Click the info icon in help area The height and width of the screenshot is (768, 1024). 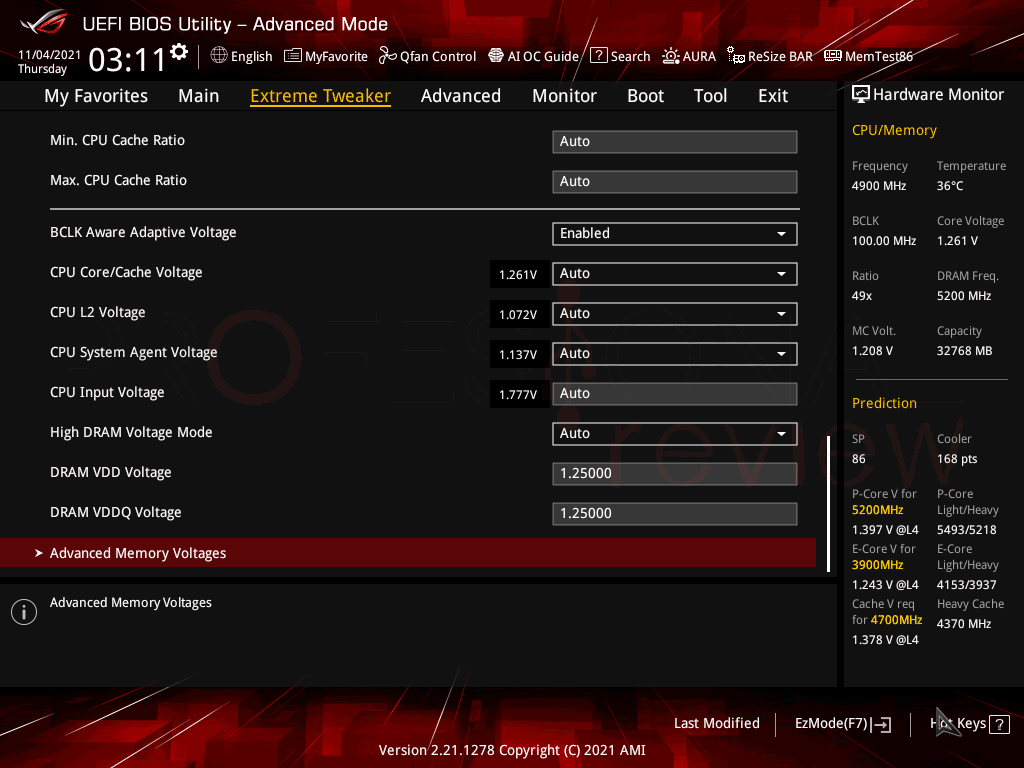[24, 612]
